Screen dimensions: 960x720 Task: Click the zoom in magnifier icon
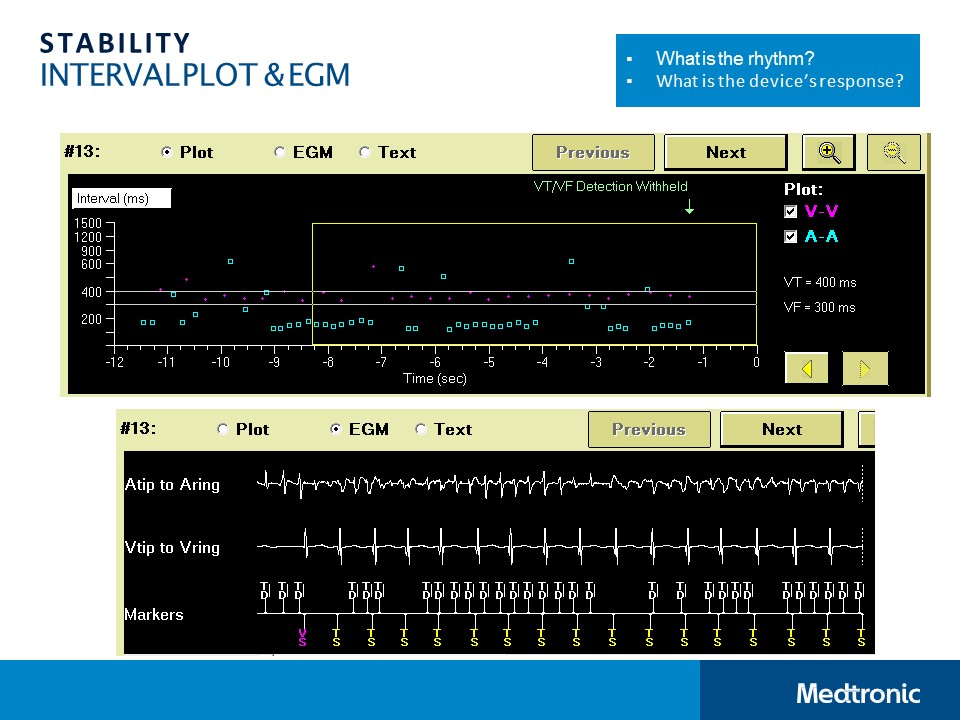pos(828,152)
